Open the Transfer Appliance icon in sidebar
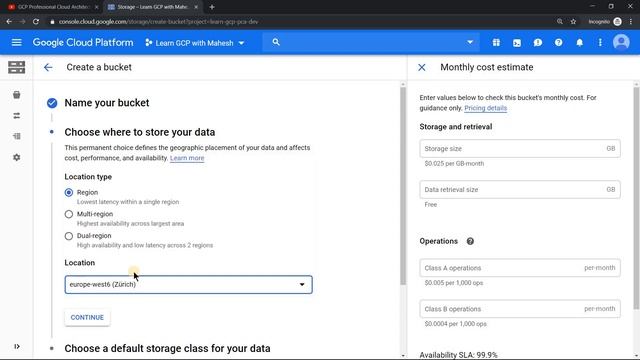This screenshot has width=640, height=360. (16, 136)
